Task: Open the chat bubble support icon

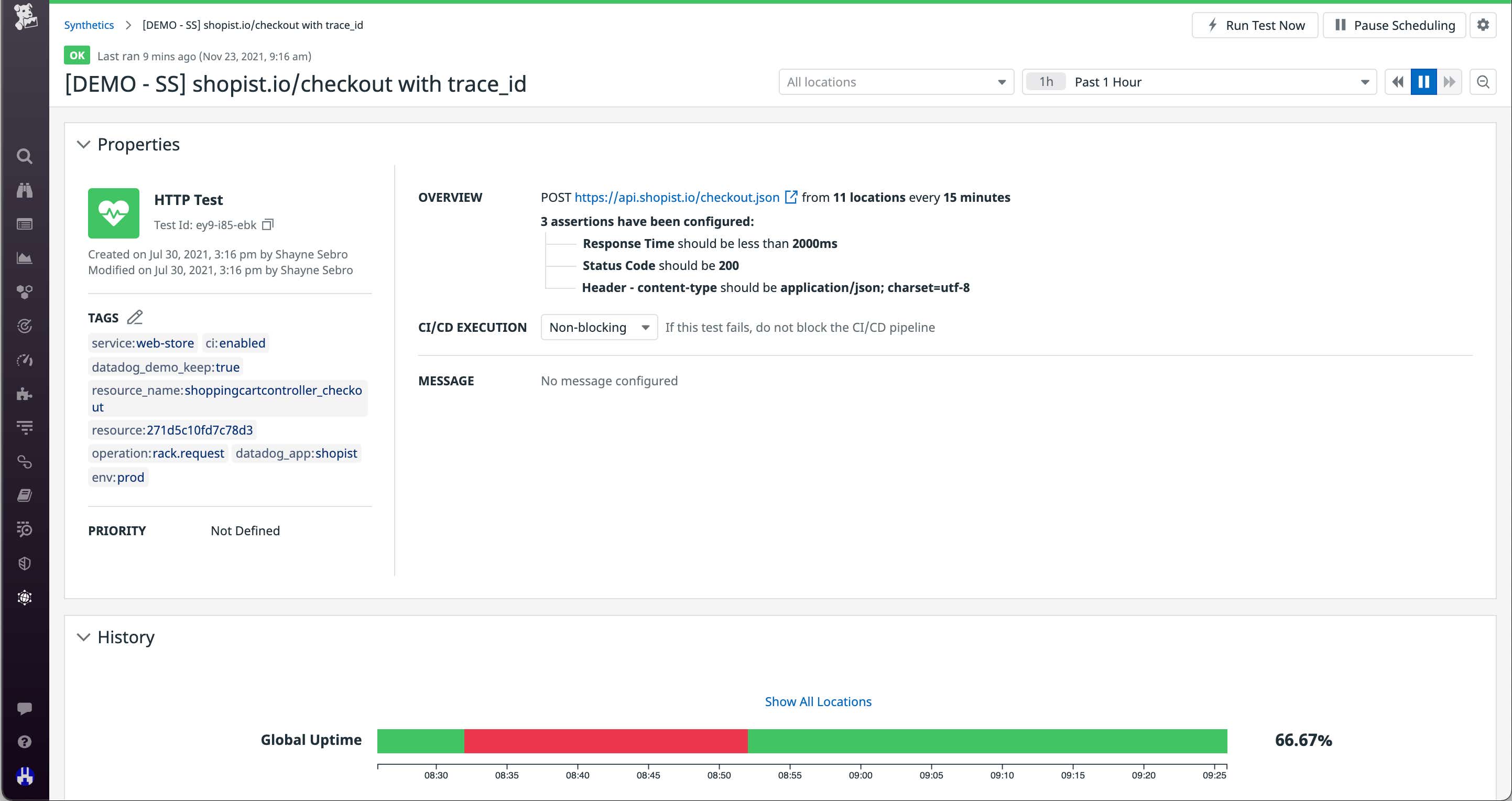Action: tap(24, 709)
